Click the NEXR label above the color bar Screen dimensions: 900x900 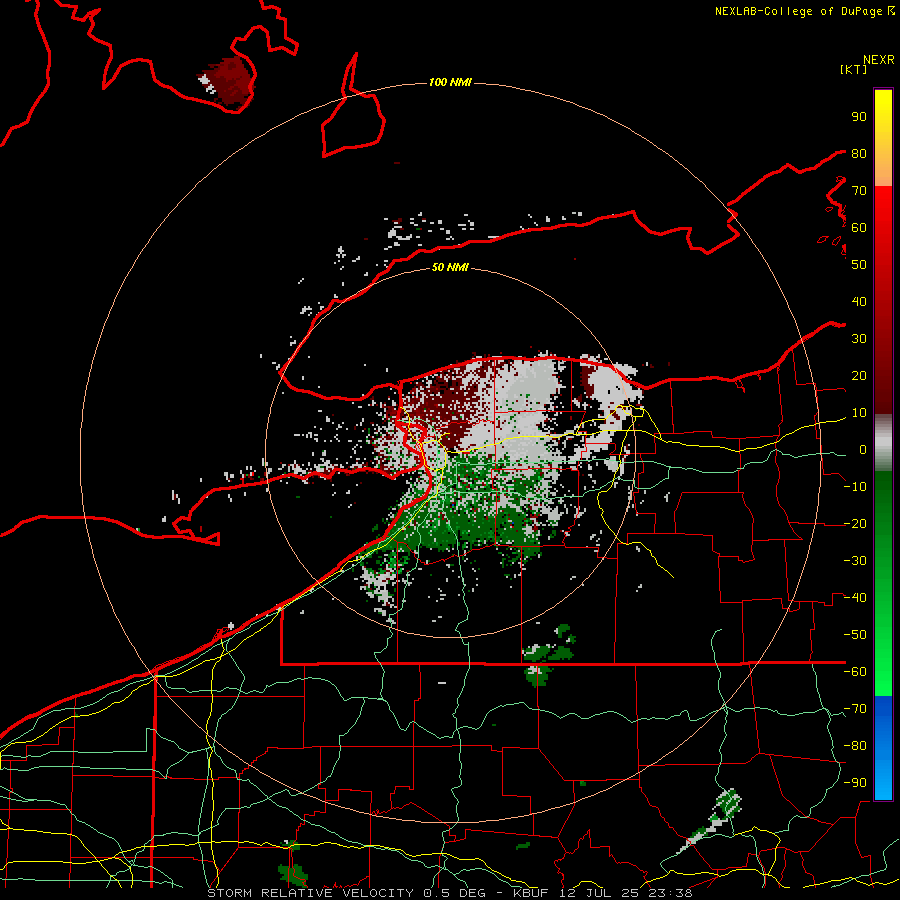tap(879, 60)
